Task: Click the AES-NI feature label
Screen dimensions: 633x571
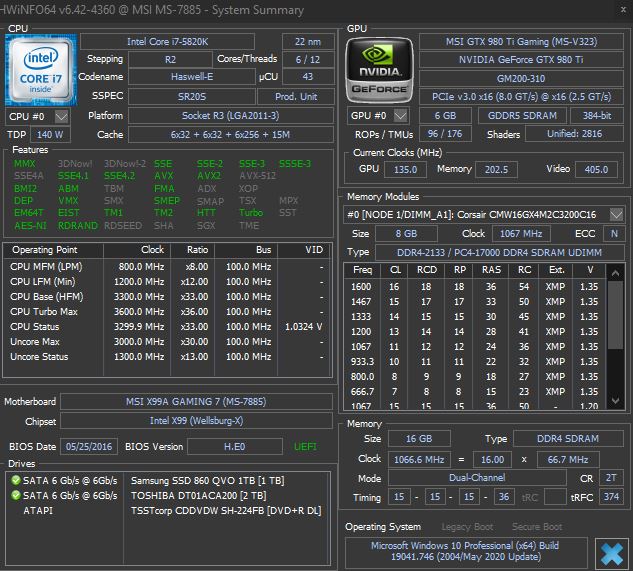Action: tap(30, 225)
